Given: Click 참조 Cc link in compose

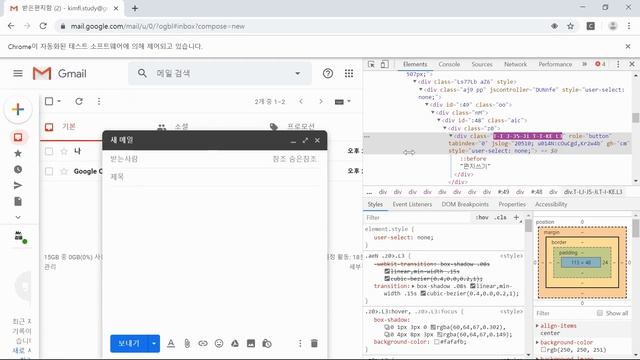Looking at the screenshot, I should (279, 159).
